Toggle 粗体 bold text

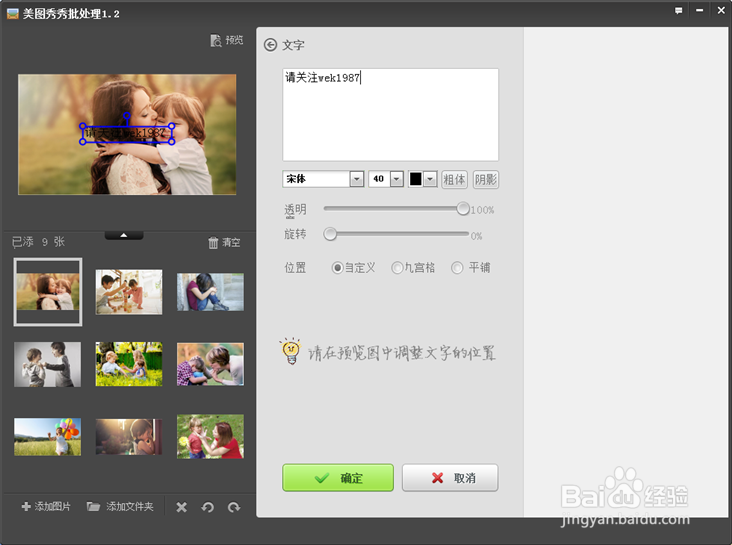click(454, 179)
